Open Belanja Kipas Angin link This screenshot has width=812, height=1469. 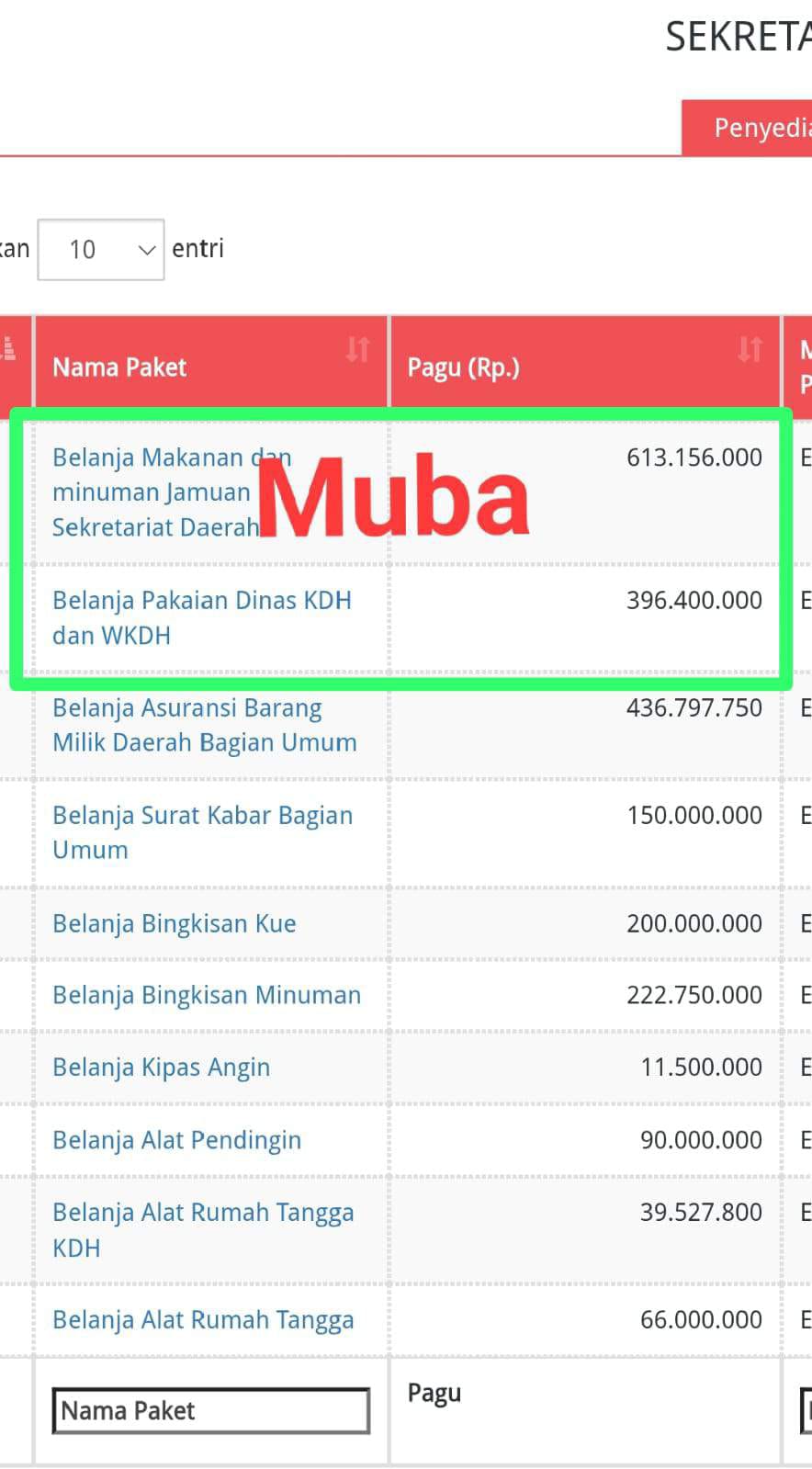click(162, 1068)
